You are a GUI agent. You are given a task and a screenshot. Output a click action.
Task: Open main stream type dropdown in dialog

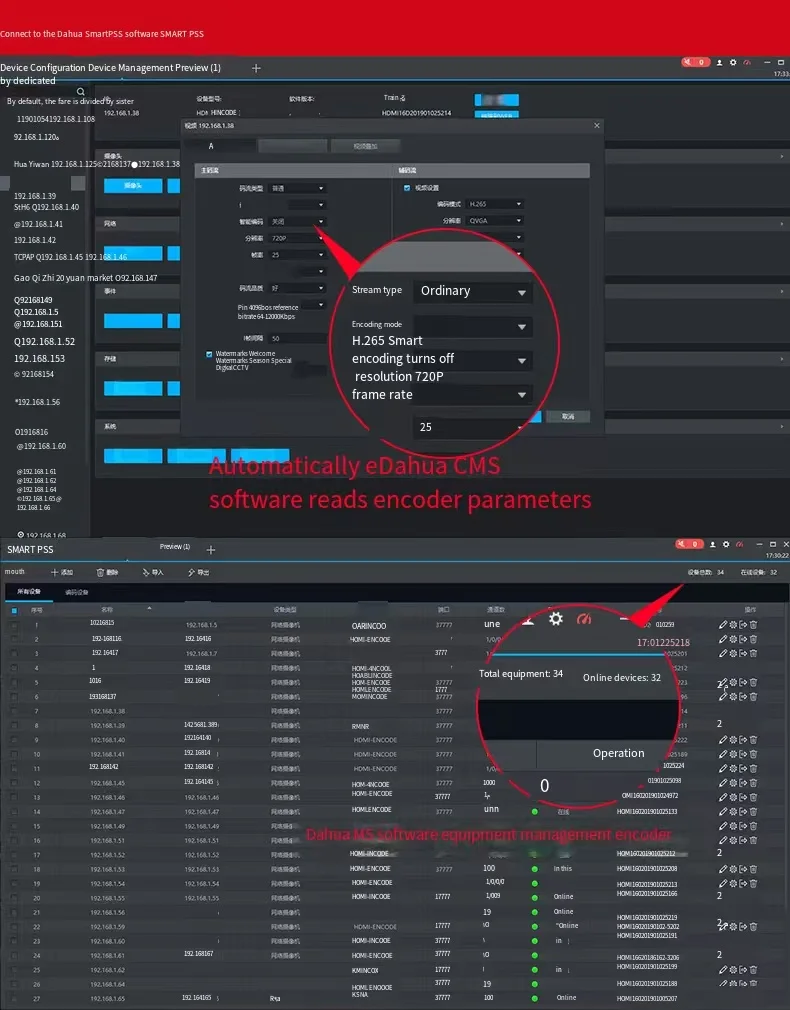point(297,188)
